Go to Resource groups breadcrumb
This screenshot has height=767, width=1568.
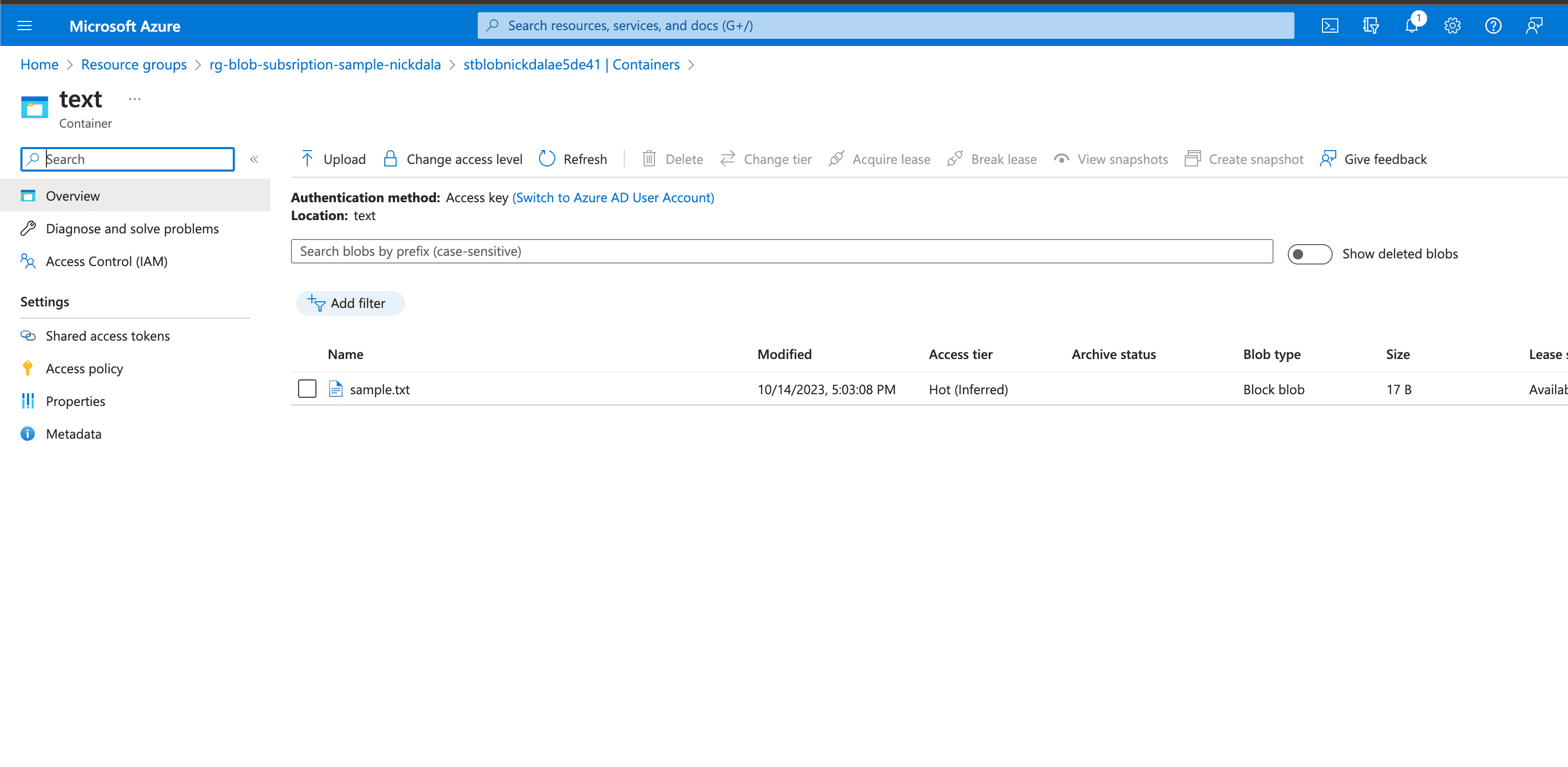134,64
